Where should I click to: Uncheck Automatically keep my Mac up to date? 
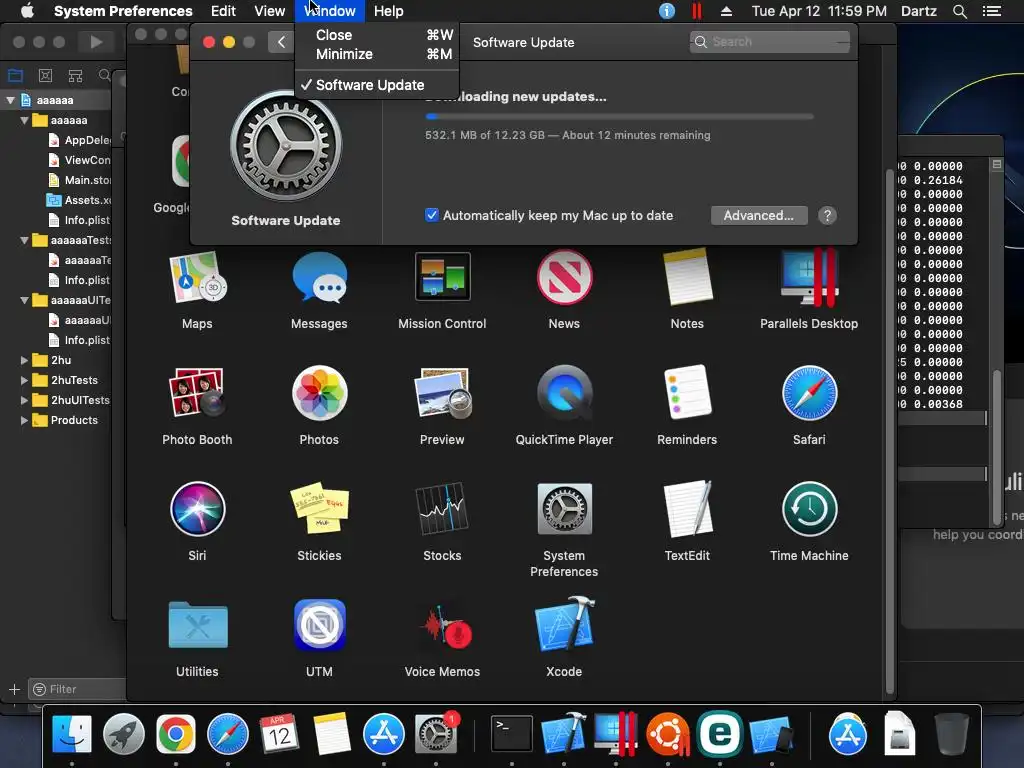(x=432, y=215)
